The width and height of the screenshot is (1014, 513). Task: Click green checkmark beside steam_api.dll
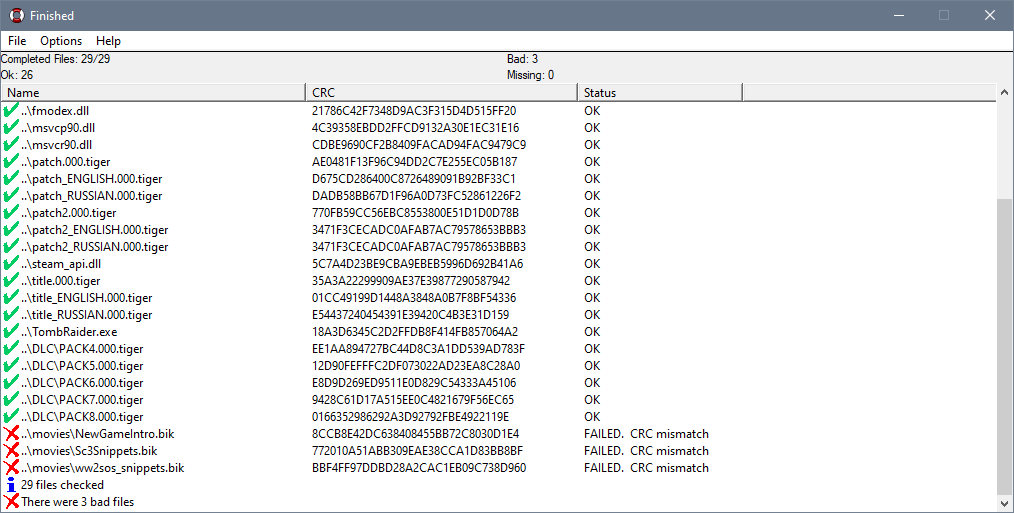click(x=11, y=263)
